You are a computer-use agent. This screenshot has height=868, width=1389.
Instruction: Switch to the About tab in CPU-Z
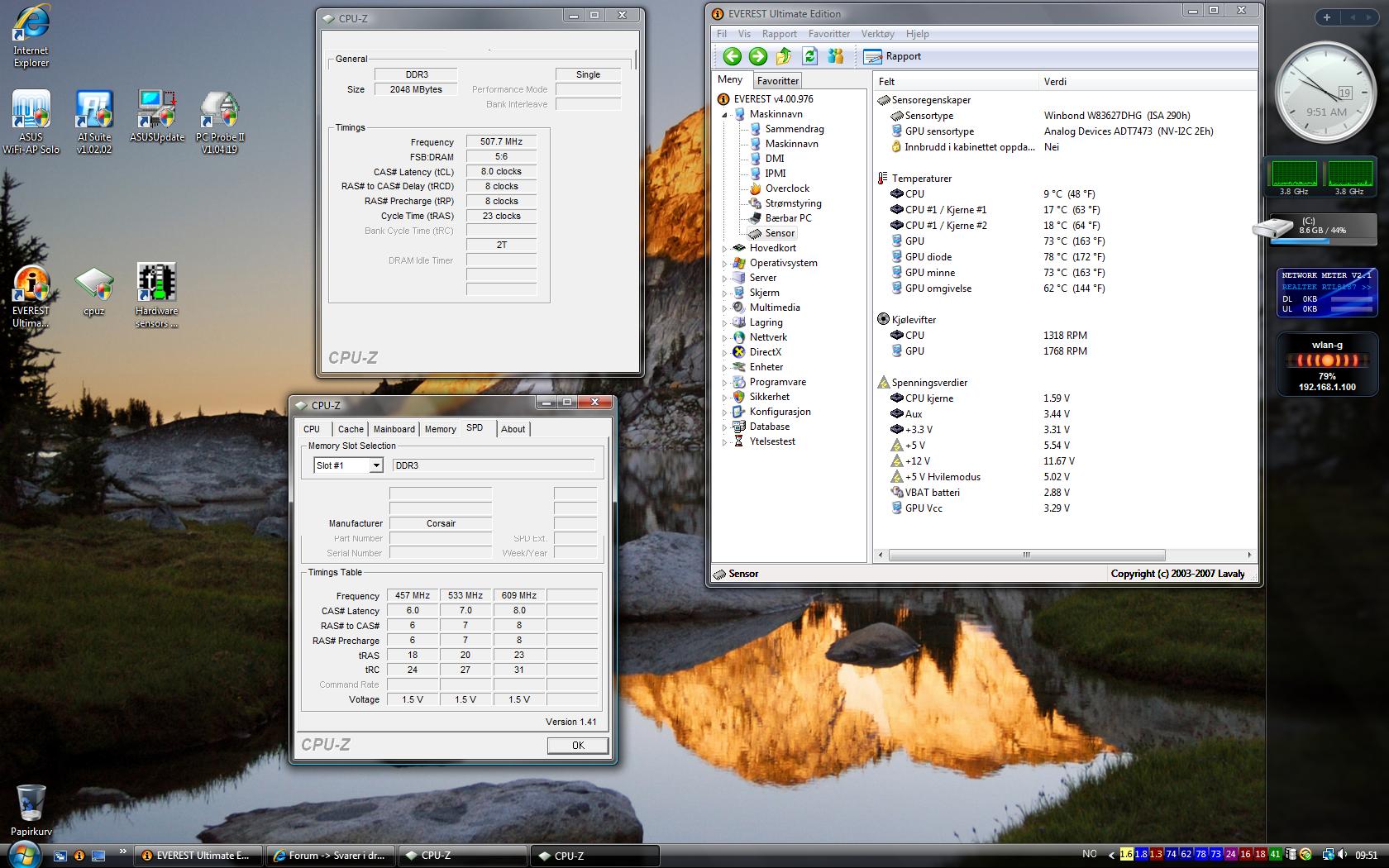pos(513,429)
